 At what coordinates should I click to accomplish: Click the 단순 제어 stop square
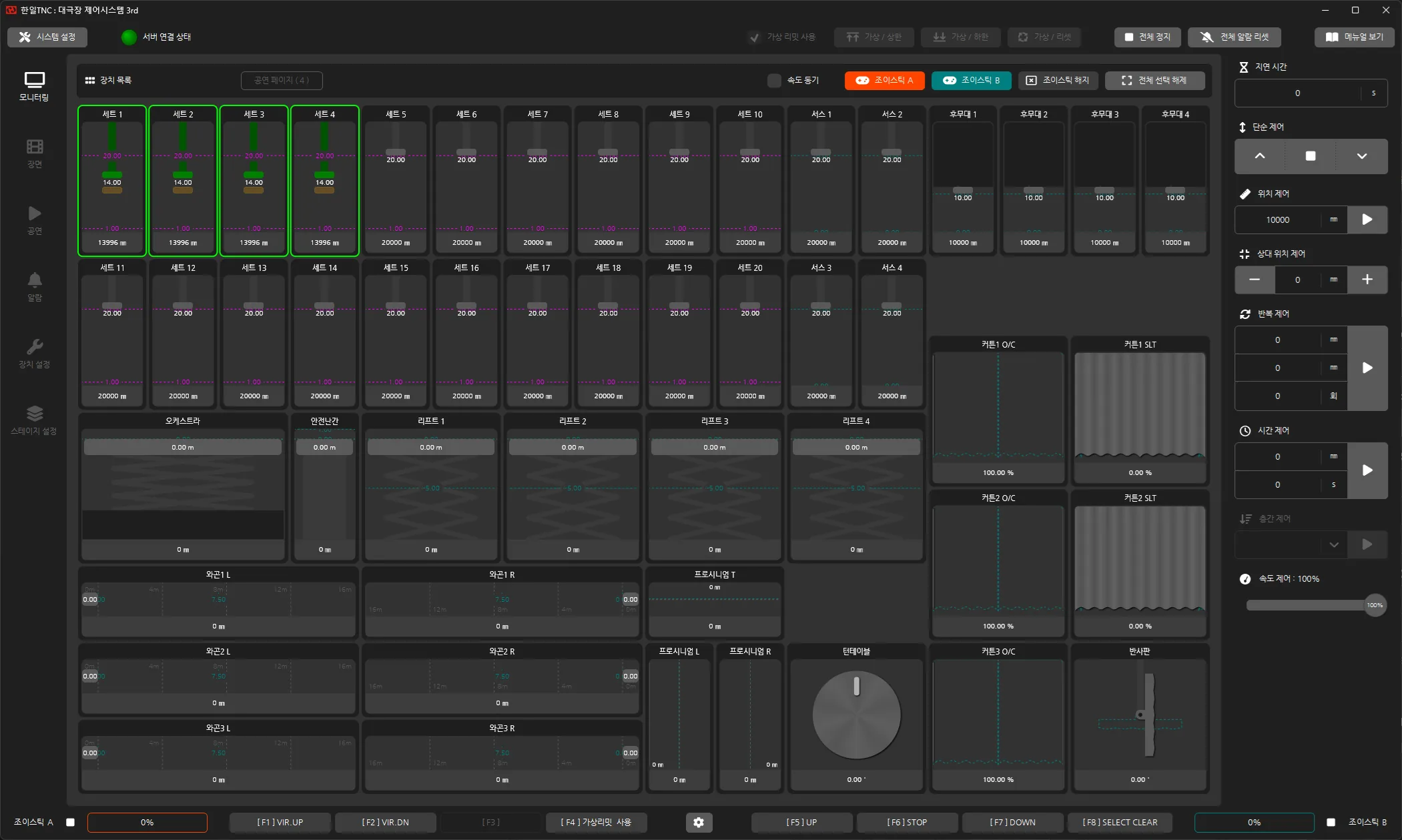click(1311, 156)
